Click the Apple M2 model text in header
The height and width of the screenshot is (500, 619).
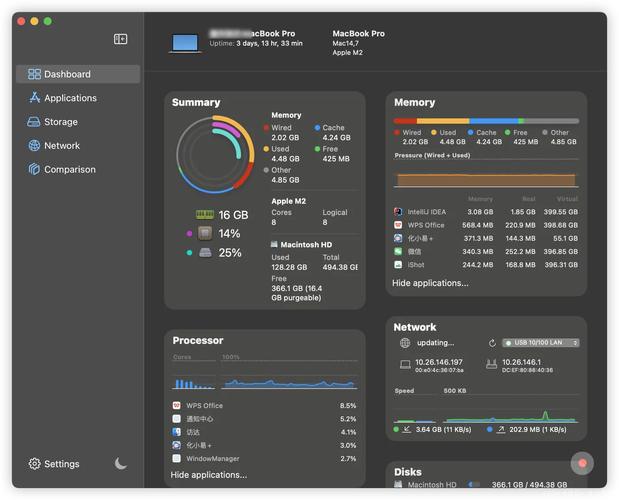point(348,52)
